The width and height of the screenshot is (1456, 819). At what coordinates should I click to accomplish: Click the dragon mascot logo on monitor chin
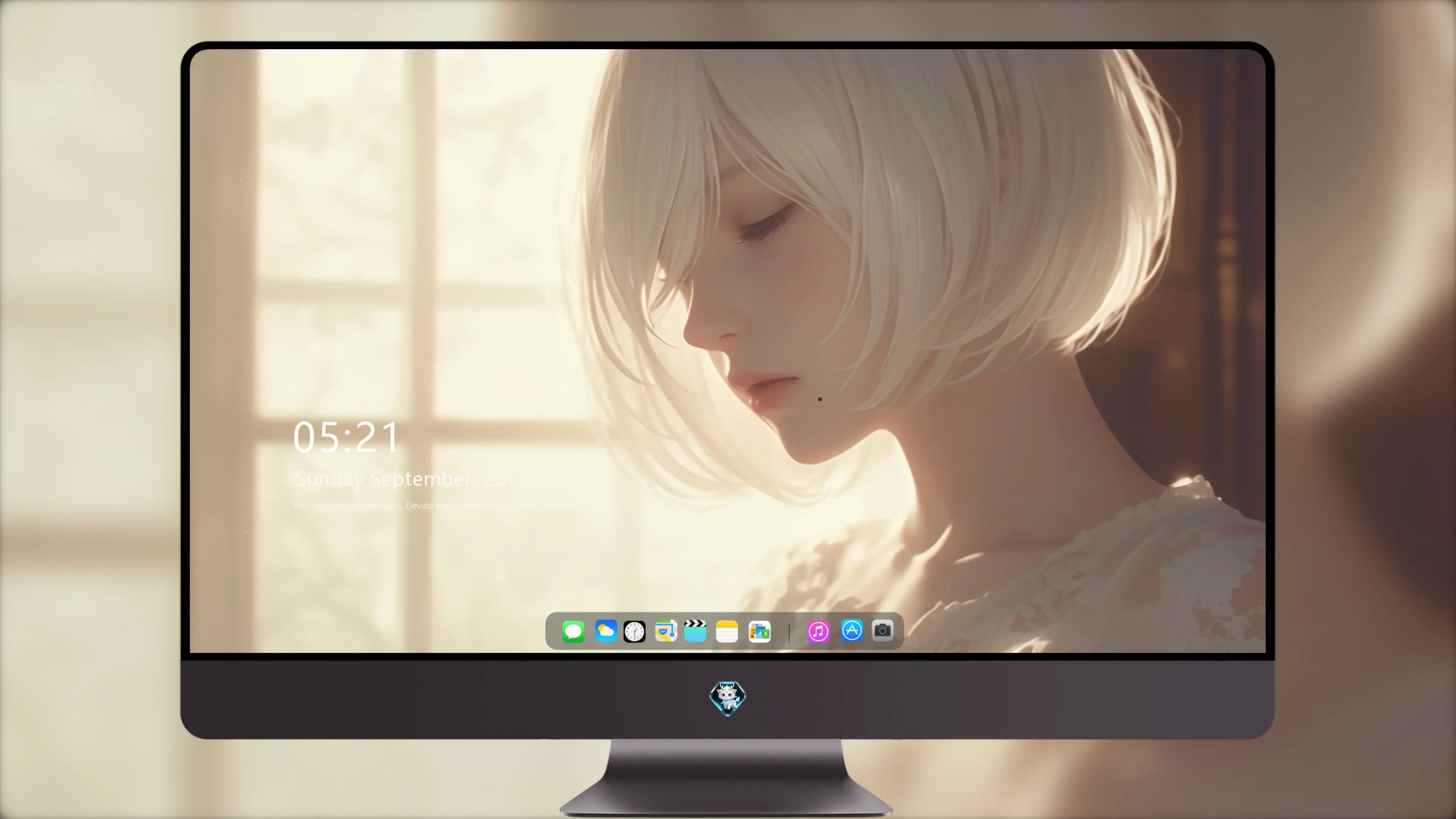pyautogui.click(x=728, y=698)
